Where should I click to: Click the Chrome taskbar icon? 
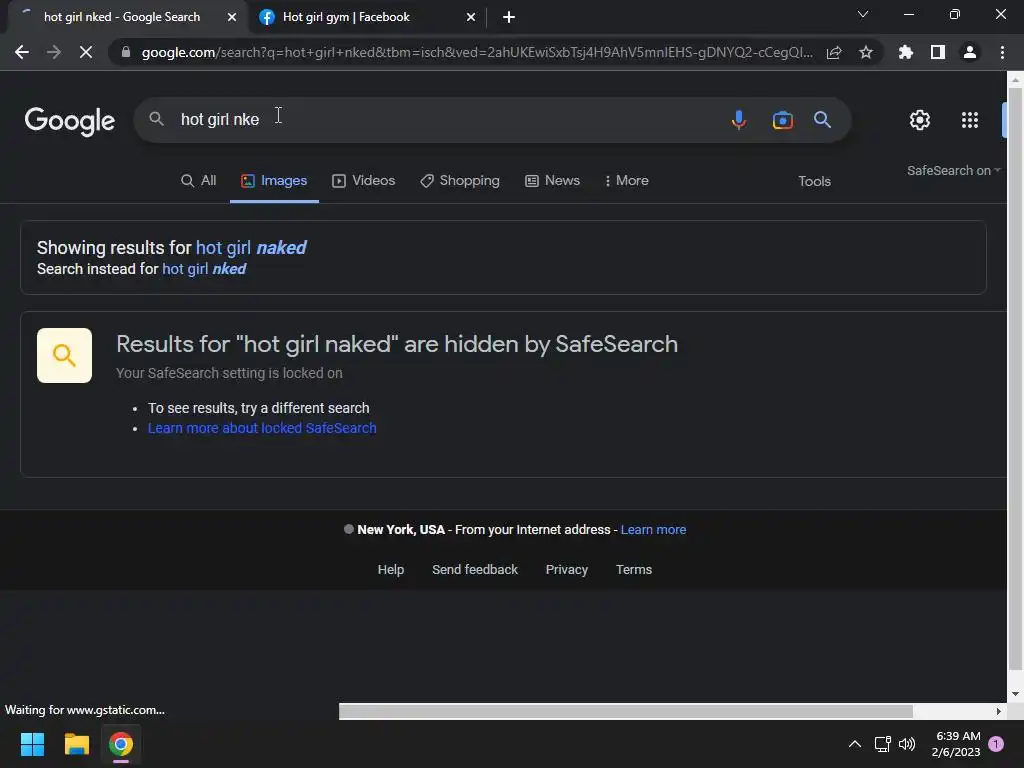point(121,744)
